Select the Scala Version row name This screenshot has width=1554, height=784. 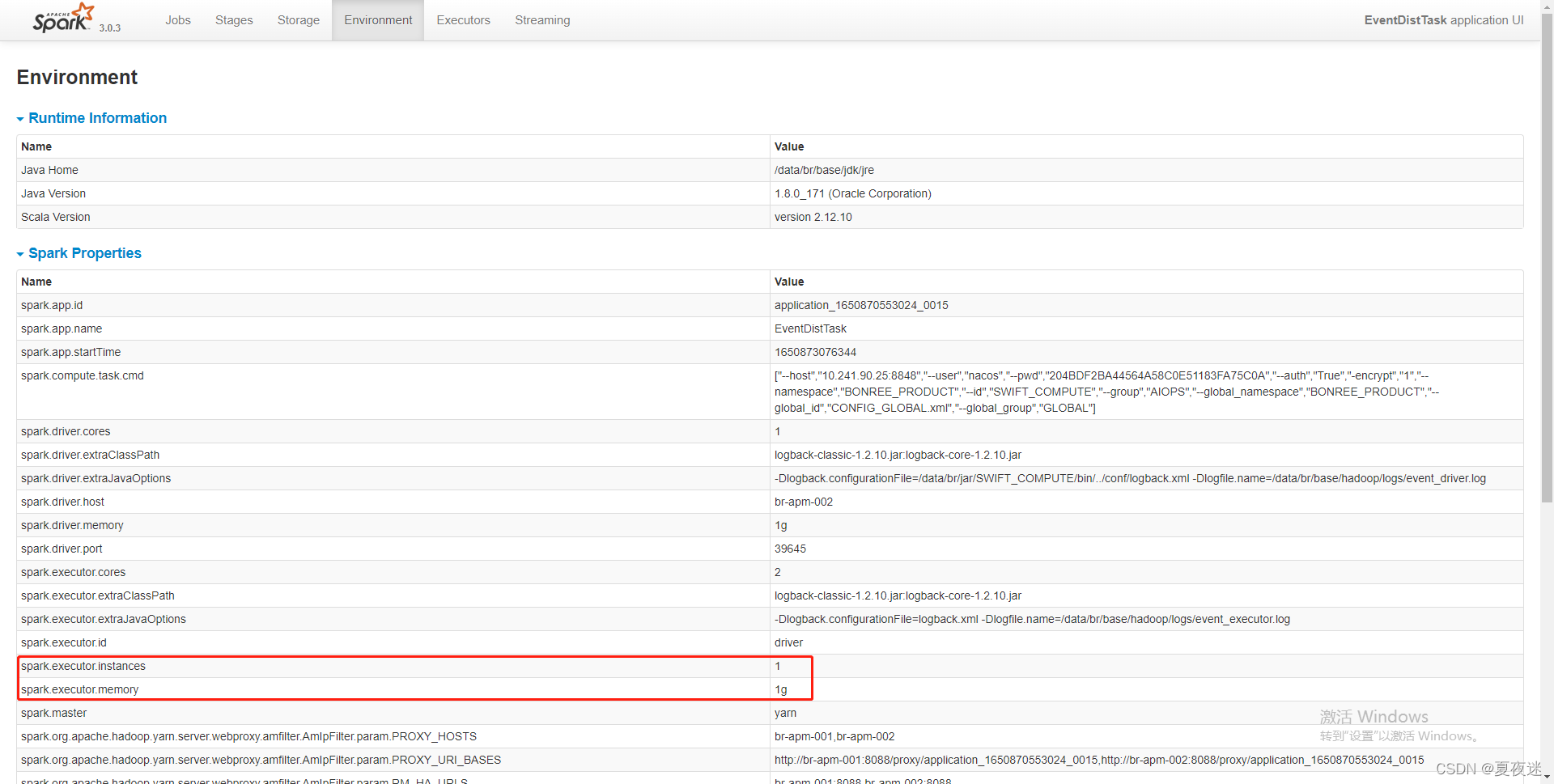pyautogui.click(x=56, y=217)
